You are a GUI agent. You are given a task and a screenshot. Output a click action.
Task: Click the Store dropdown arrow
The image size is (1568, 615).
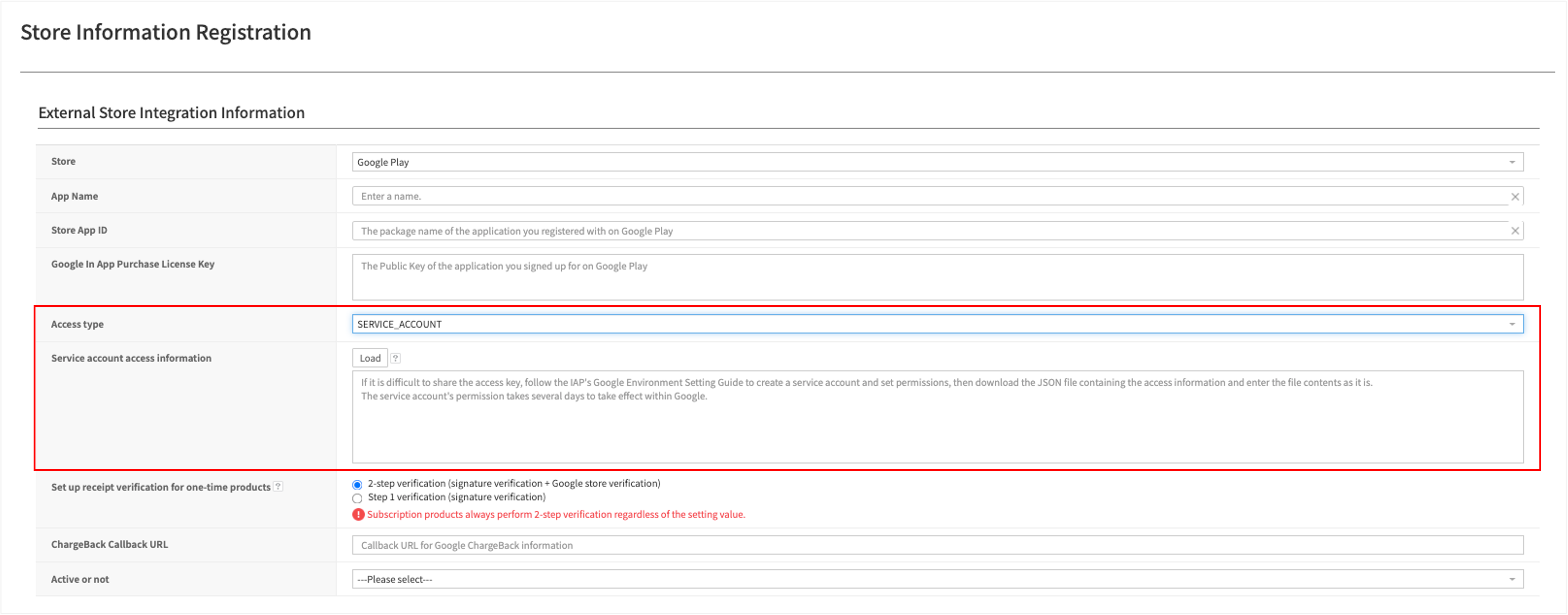[1512, 162]
